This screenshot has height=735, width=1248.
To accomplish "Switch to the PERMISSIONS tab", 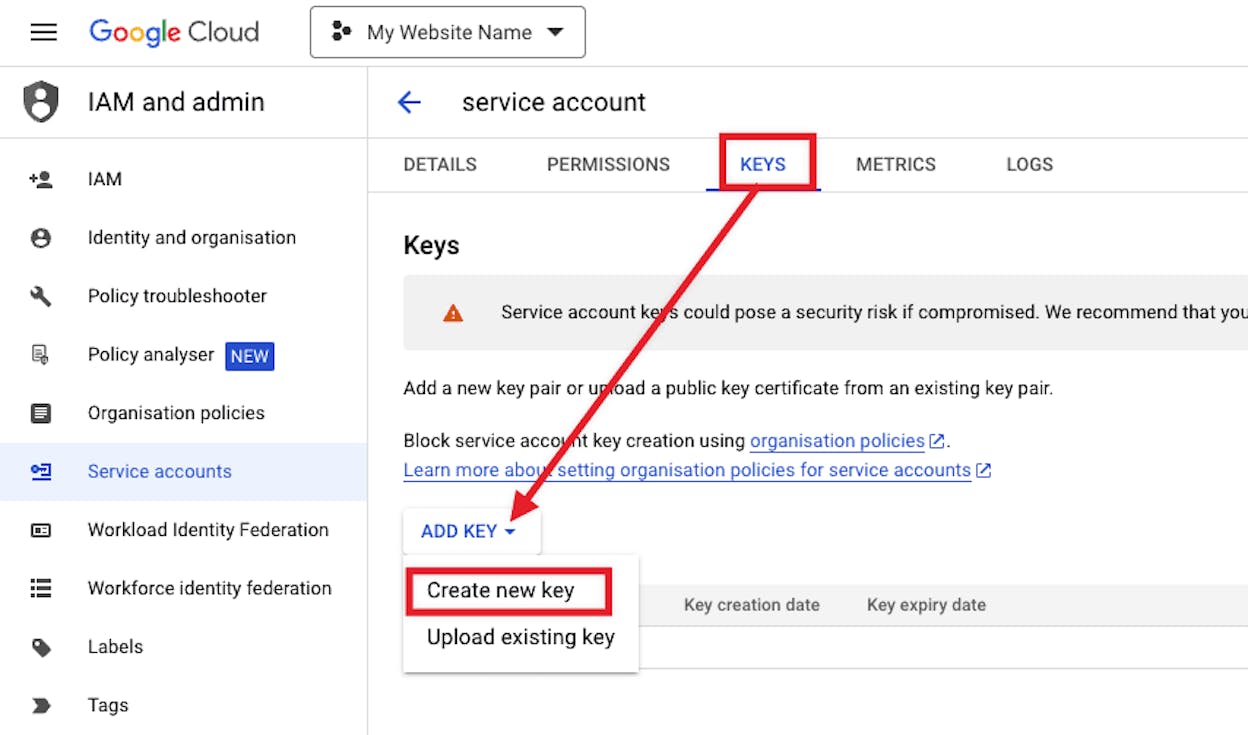I will [608, 164].
